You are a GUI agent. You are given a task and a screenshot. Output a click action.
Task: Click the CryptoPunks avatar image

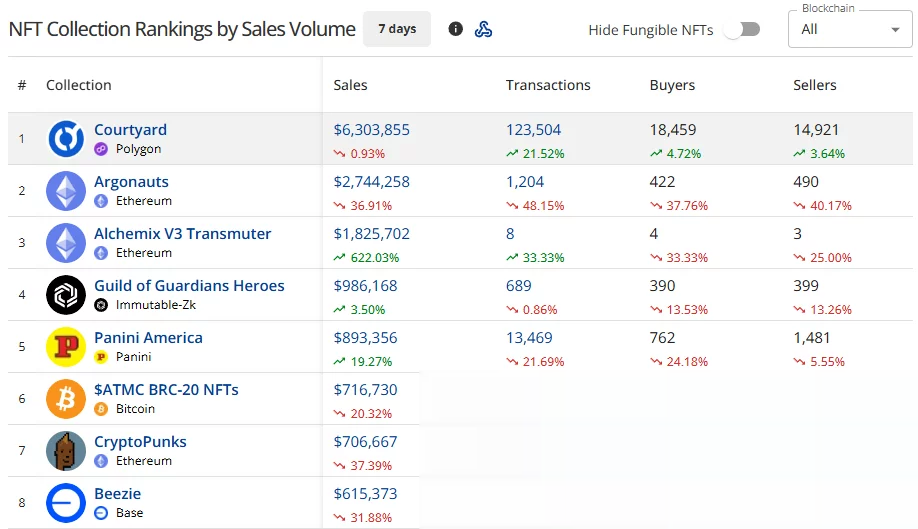point(66,451)
